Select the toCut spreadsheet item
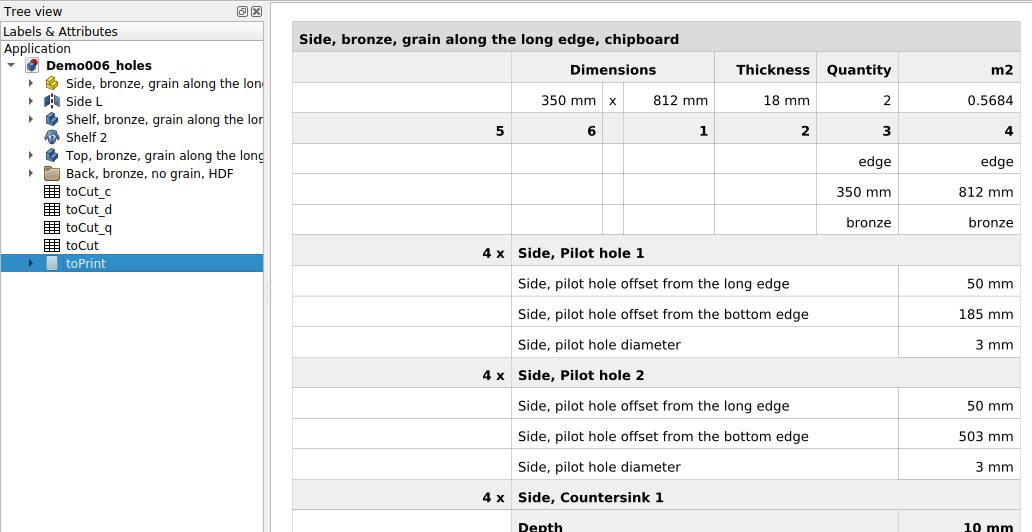This screenshot has width=1032, height=532. click(x=82, y=246)
